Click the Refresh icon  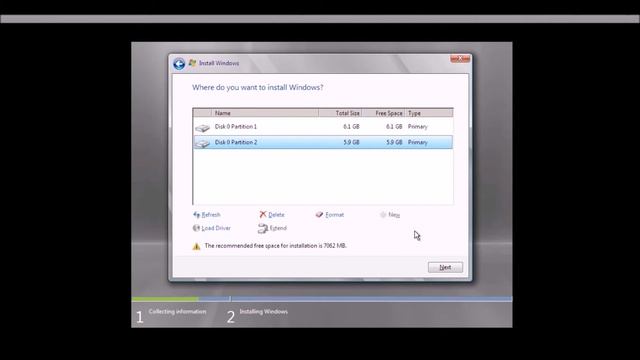(x=196, y=215)
